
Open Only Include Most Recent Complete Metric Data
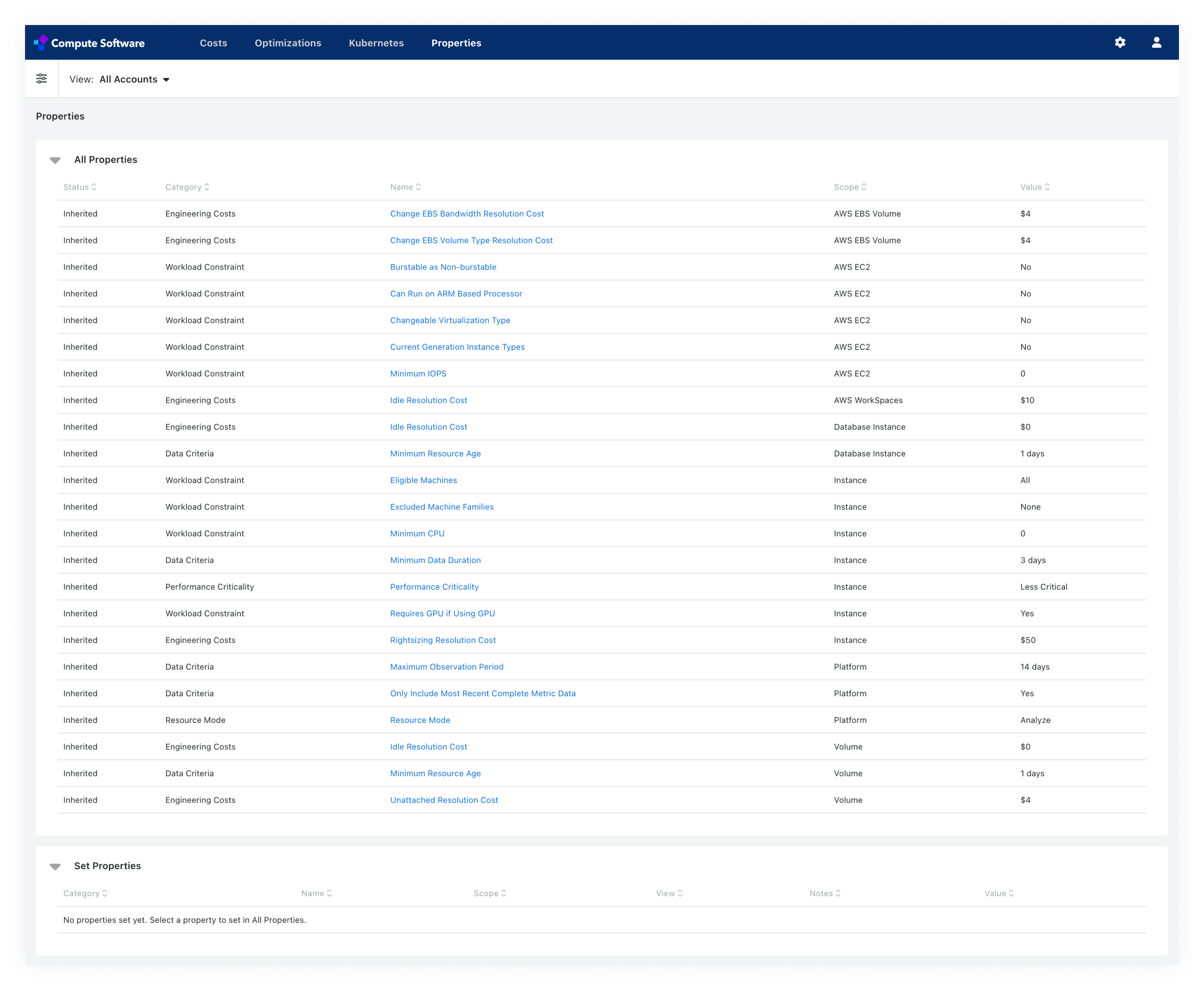click(482, 693)
